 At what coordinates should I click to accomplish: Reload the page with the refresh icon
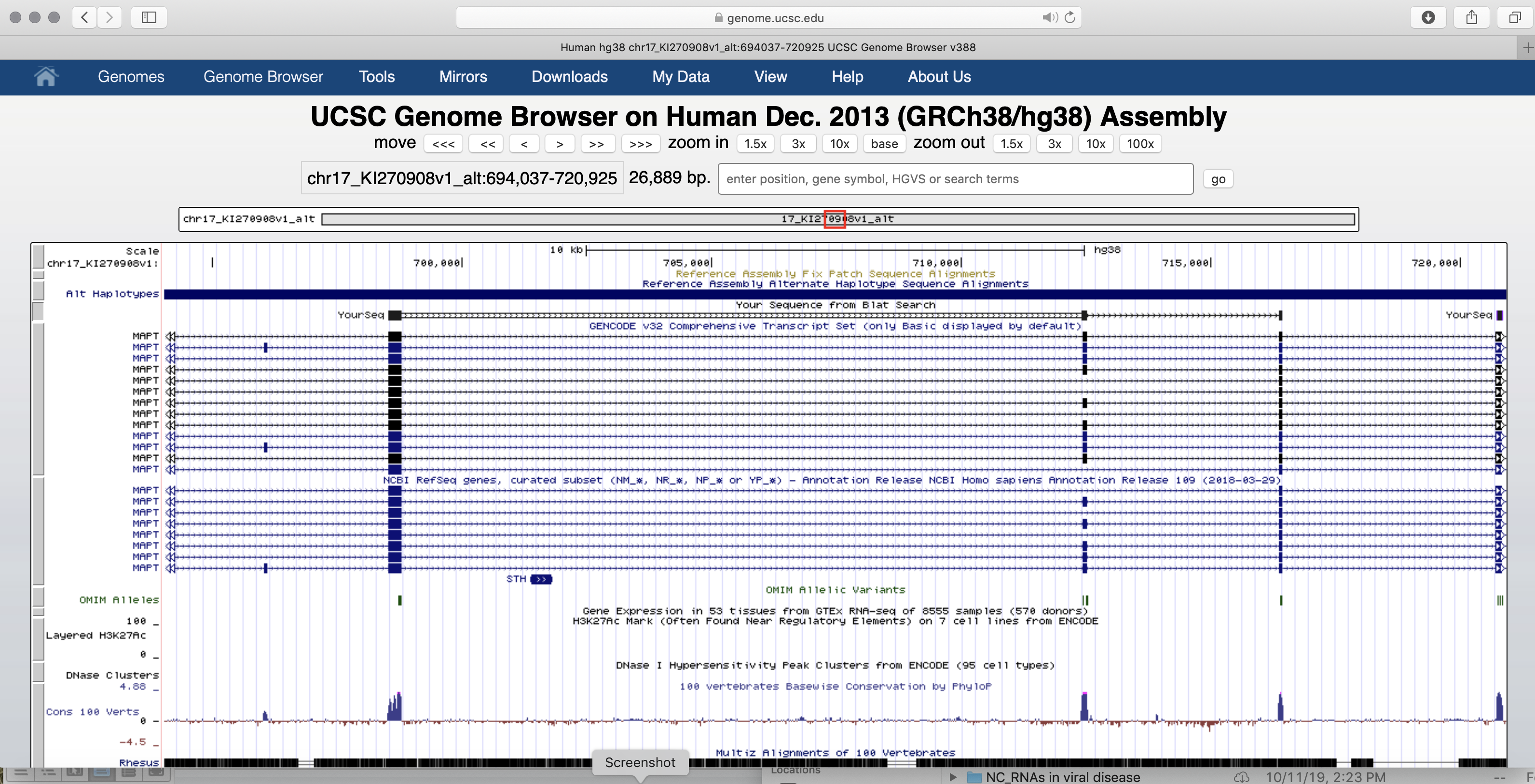click(x=1070, y=17)
